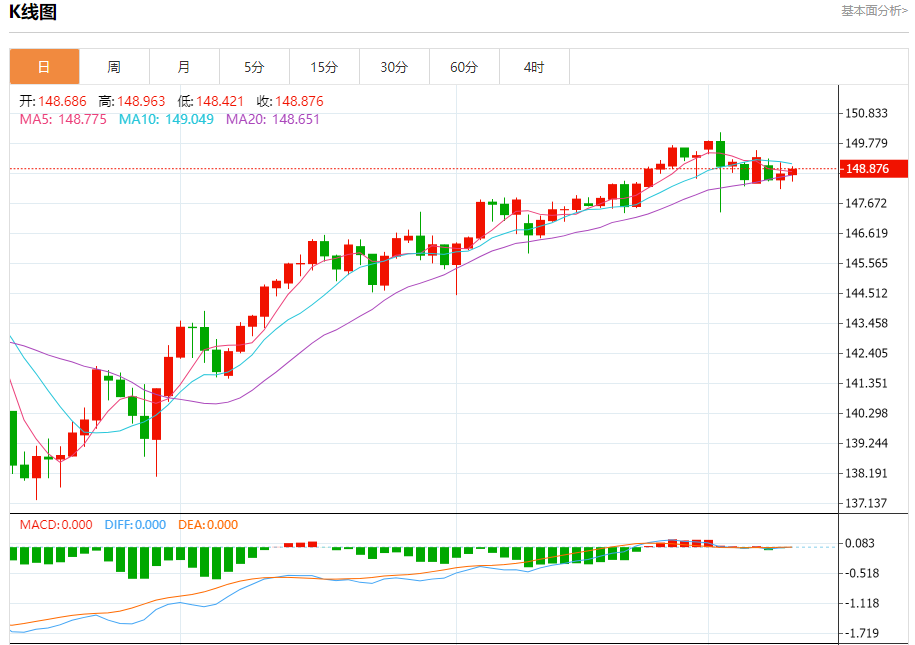915x645 pixels.
Task: Open the 60分 timeframe tab
Action: 464,67
